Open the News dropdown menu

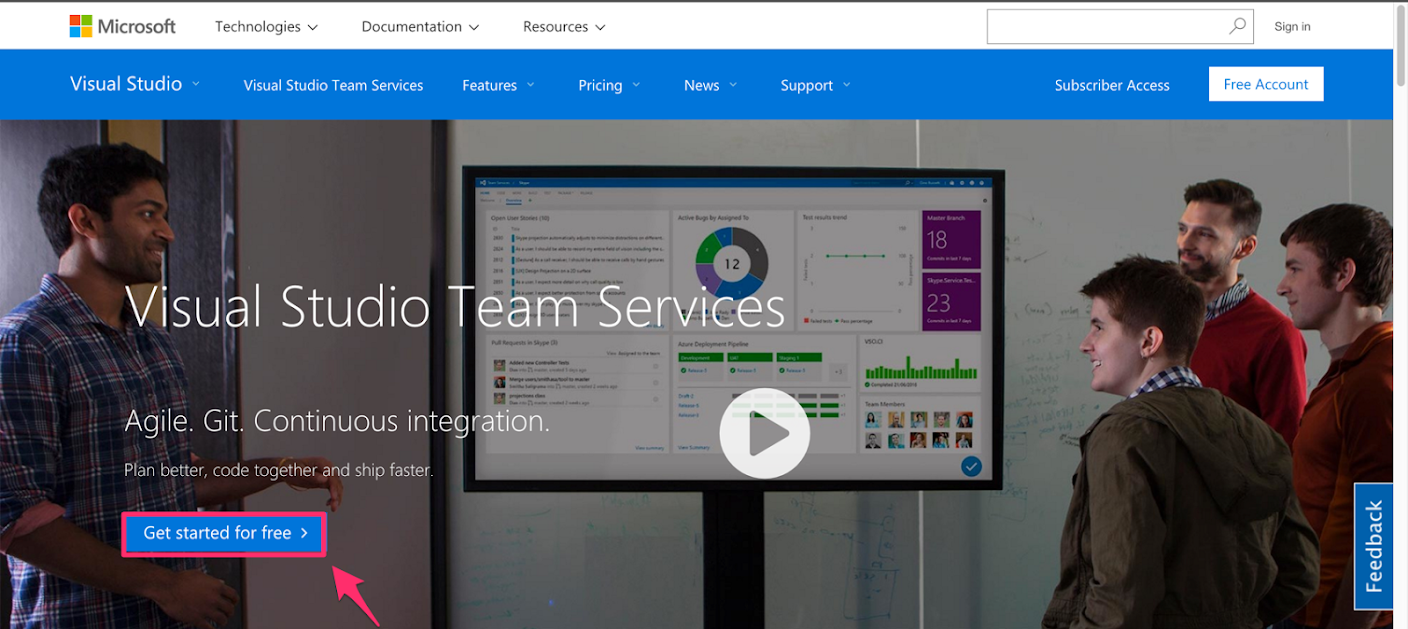click(x=710, y=85)
